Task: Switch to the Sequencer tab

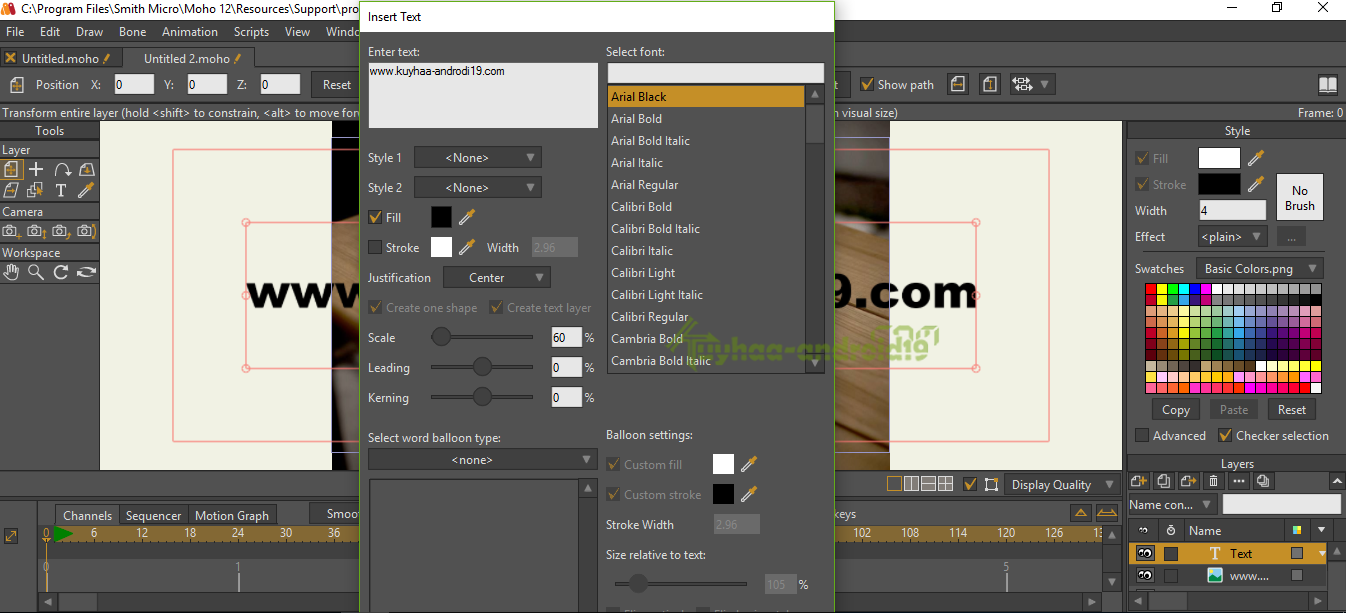Action: click(x=153, y=515)
